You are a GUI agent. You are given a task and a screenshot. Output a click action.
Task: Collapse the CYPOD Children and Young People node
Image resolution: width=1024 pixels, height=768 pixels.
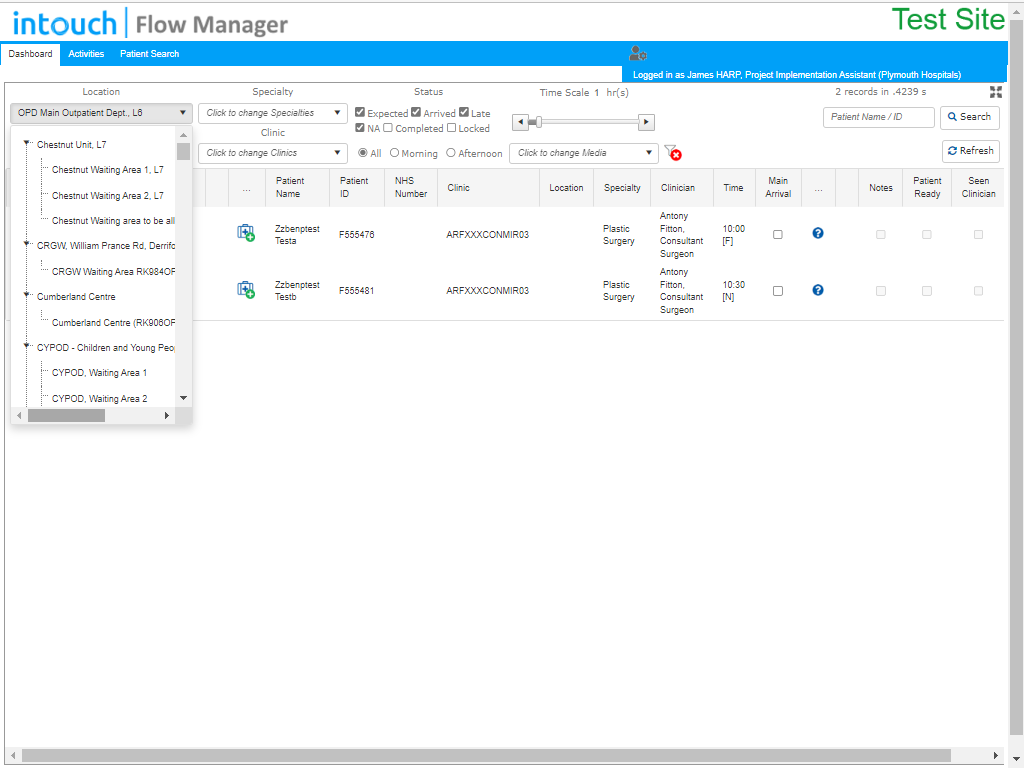coord(26,346)
